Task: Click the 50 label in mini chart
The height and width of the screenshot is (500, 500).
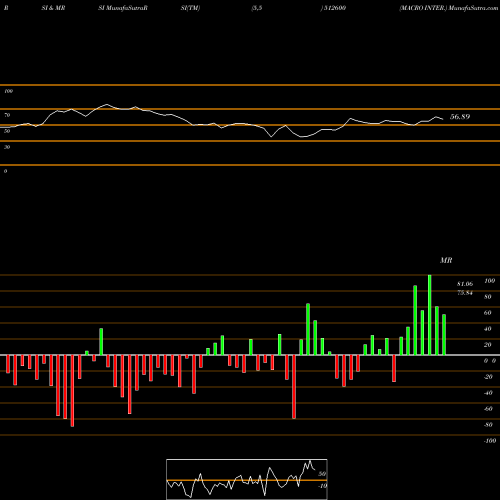Action: pyautogui.click(x=322, y=474)
